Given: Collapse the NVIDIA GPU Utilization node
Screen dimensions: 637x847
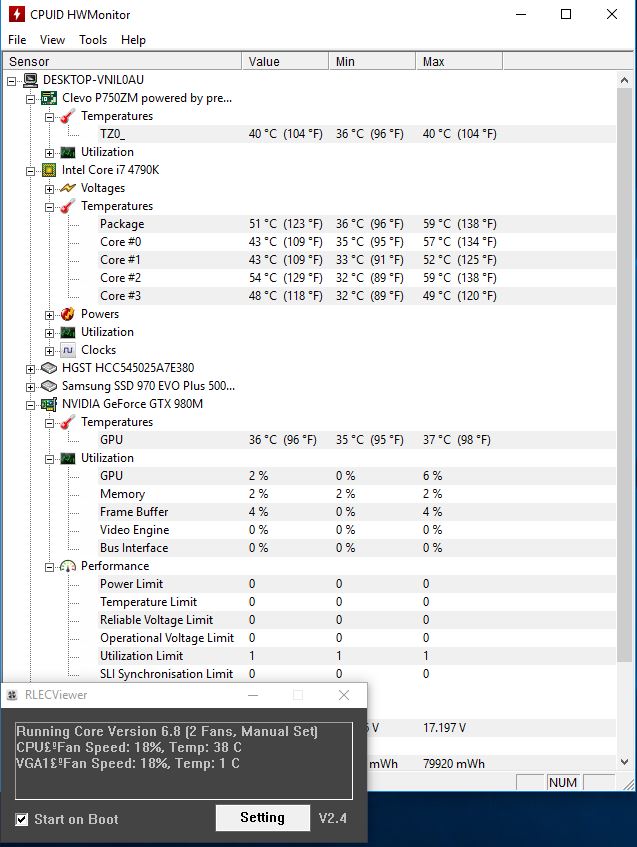Looking at the screenshot, I should click(x=49, y=458).
